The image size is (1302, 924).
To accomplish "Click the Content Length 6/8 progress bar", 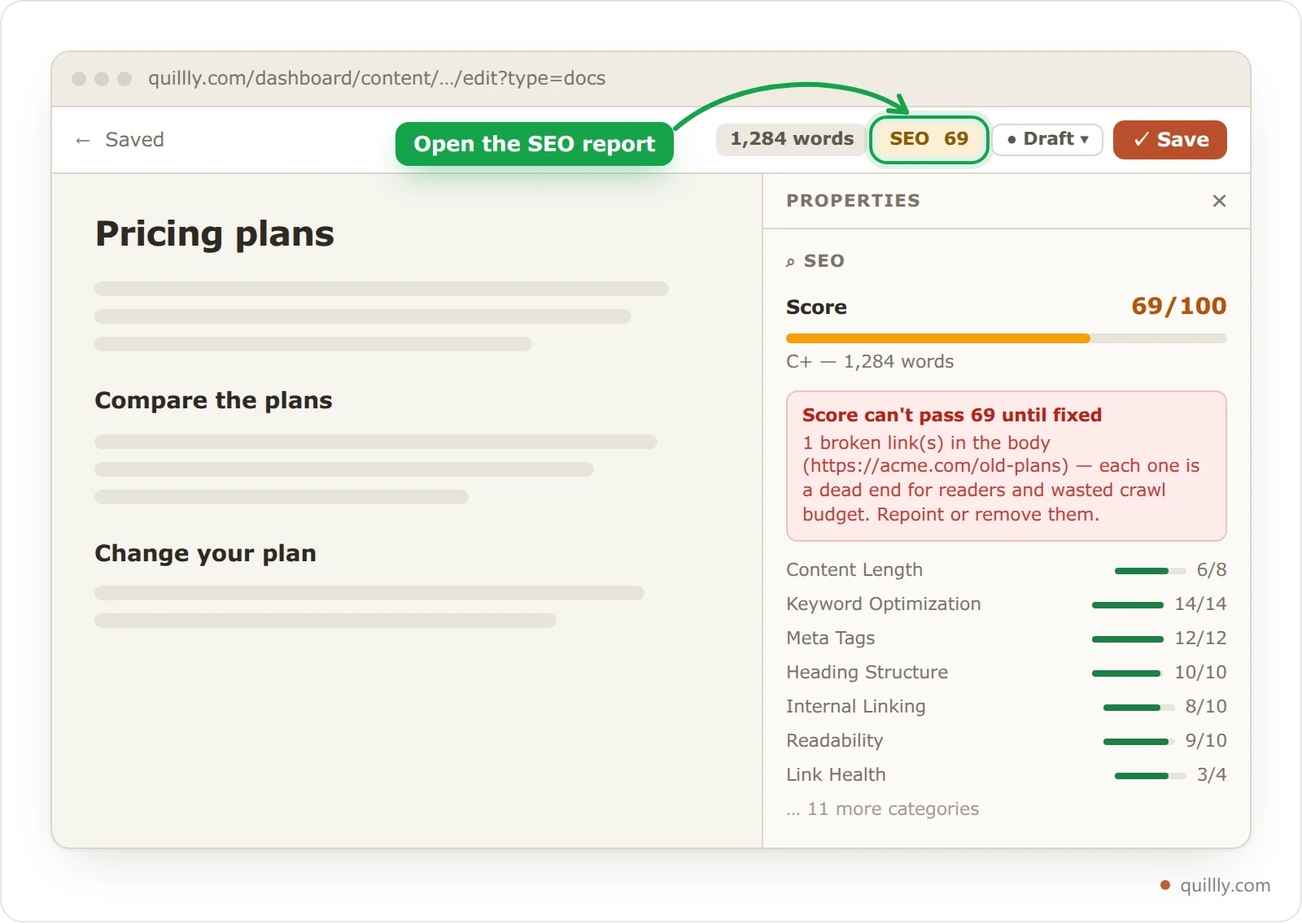I will (x=1150, y=571).
